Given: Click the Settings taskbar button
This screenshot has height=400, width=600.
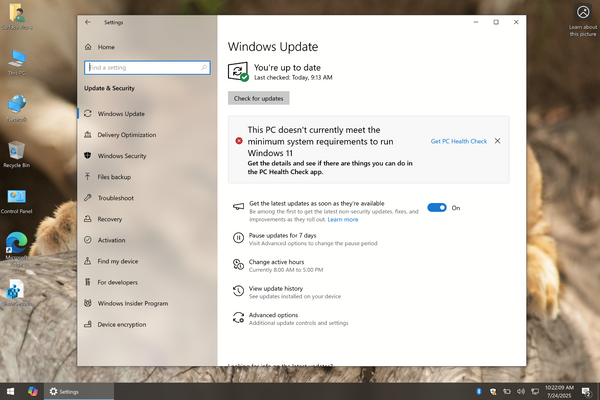Looking at the screenshot, I should pyautogui.click(x=78, y=391).
